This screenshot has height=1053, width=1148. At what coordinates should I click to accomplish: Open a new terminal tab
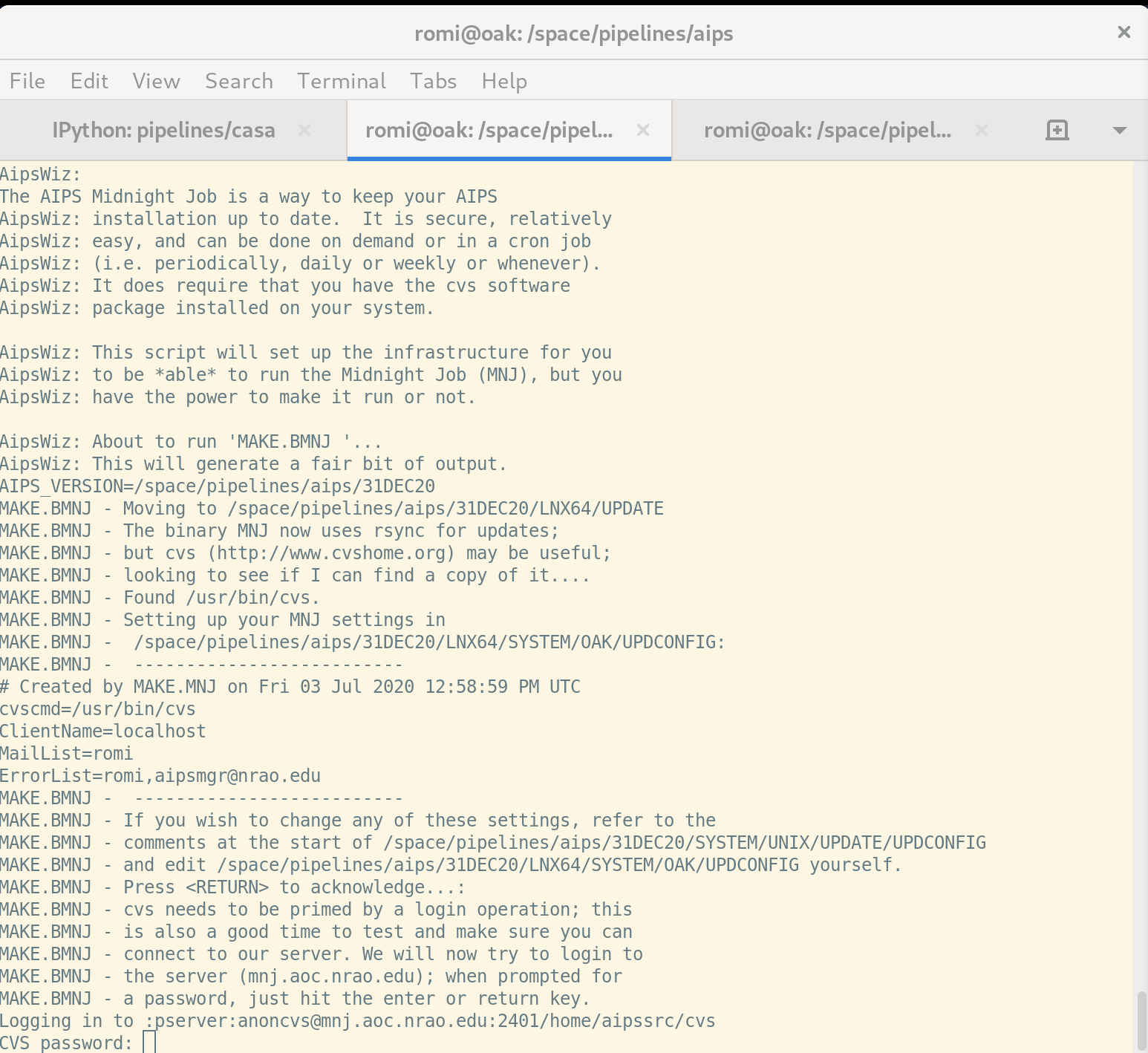1057,131
